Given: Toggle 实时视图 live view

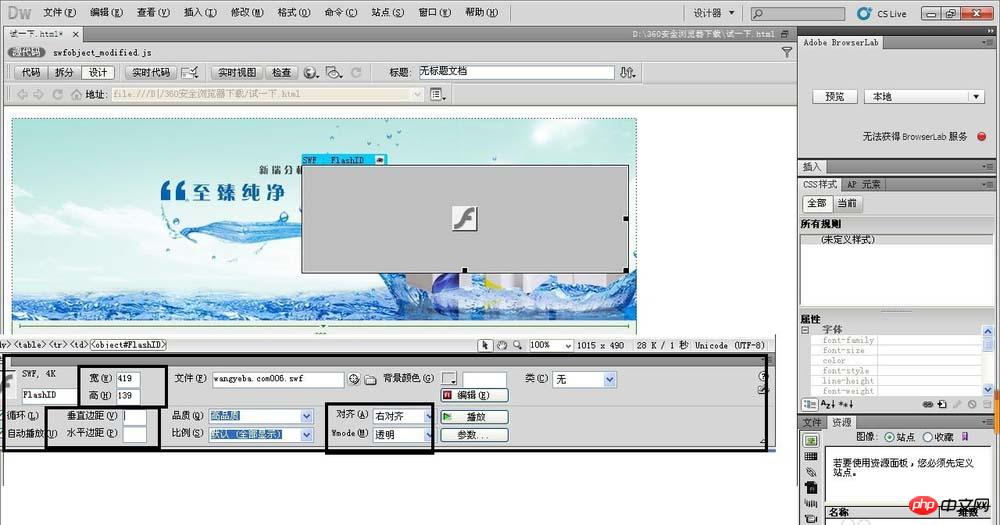Looking at the screenshot, I should [x=237, y=73].
